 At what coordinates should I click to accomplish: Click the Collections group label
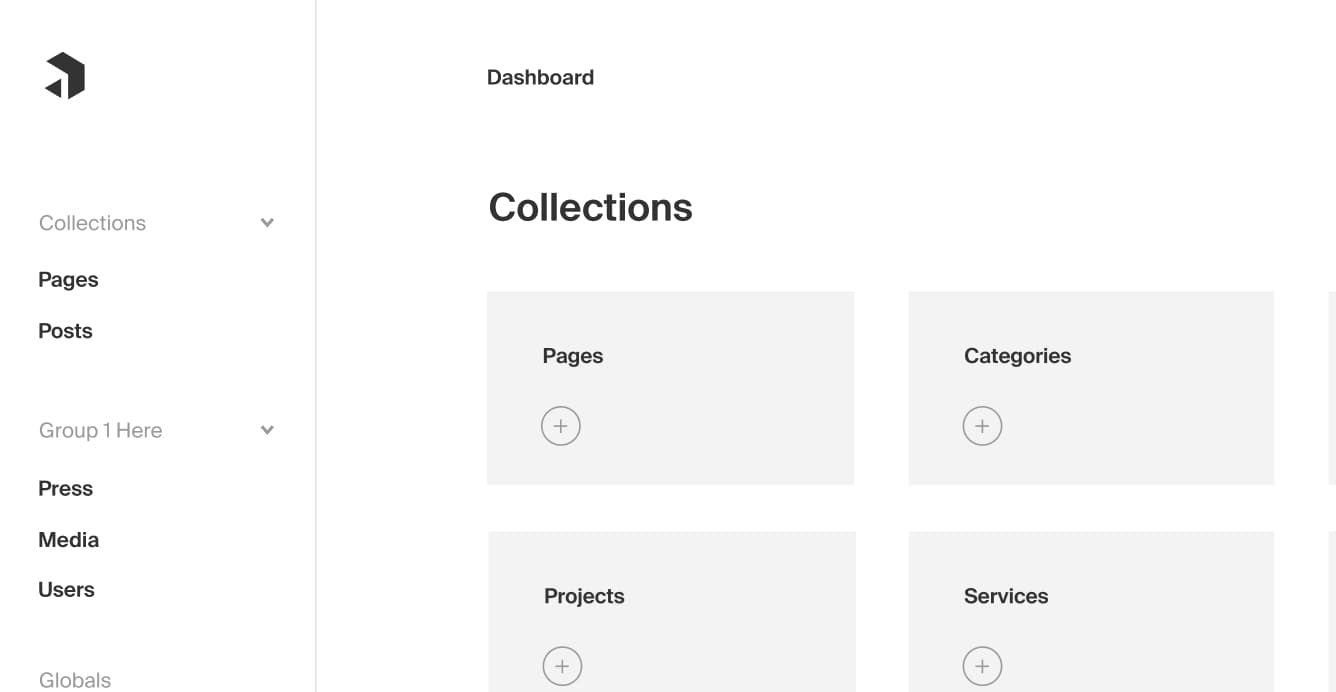point(92,223)
